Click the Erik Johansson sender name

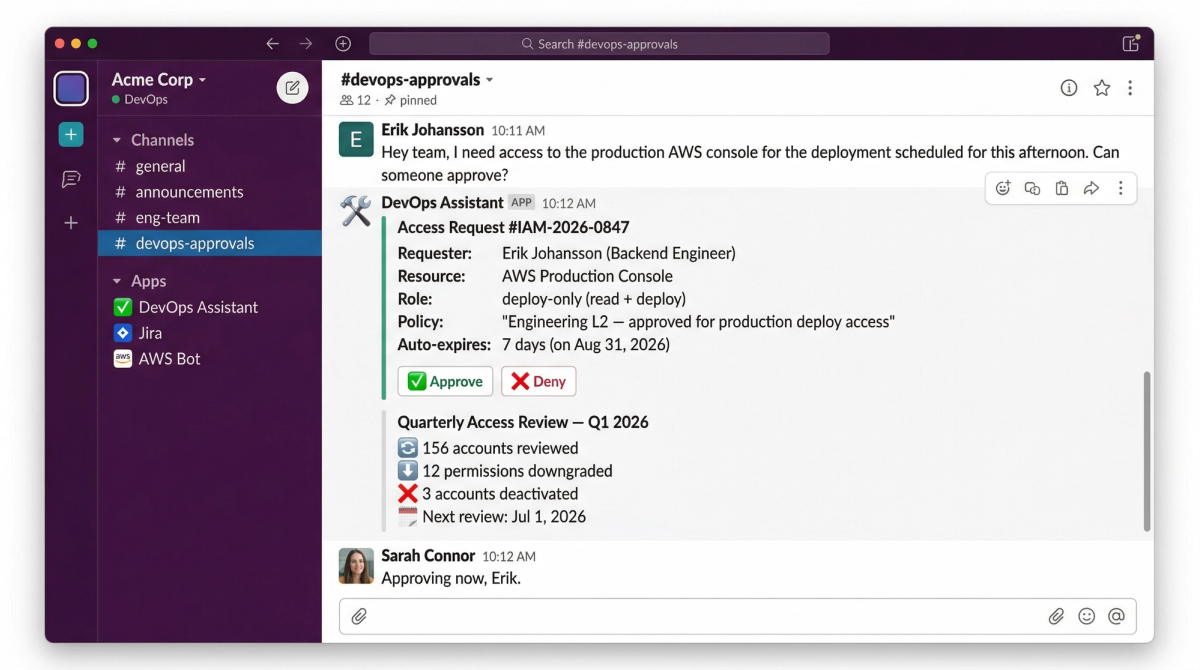coord(433,130)
